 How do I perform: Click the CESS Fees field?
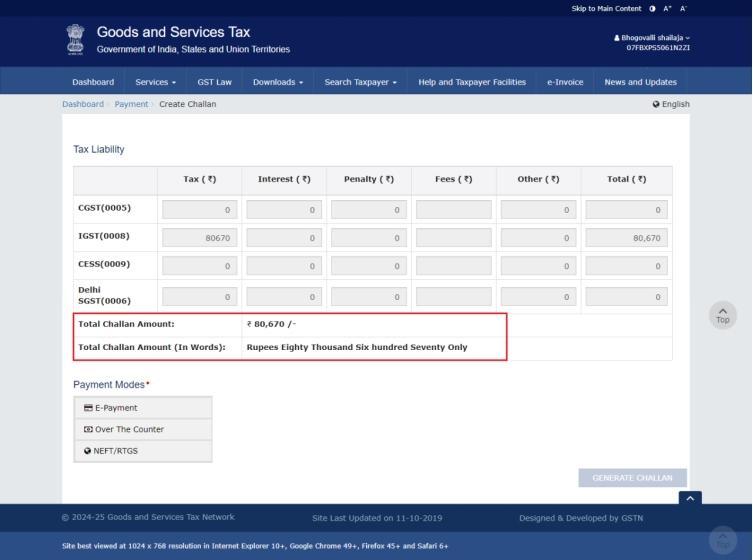[454, 266]
